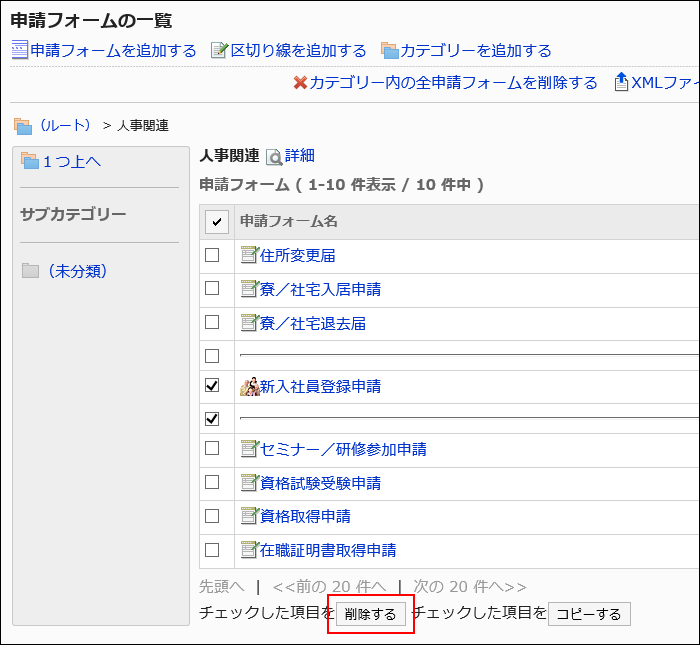The width and height of the screenshot is (700, 645).
Task: Click the 先頭へ pagination link
Action: click(222, 587)
